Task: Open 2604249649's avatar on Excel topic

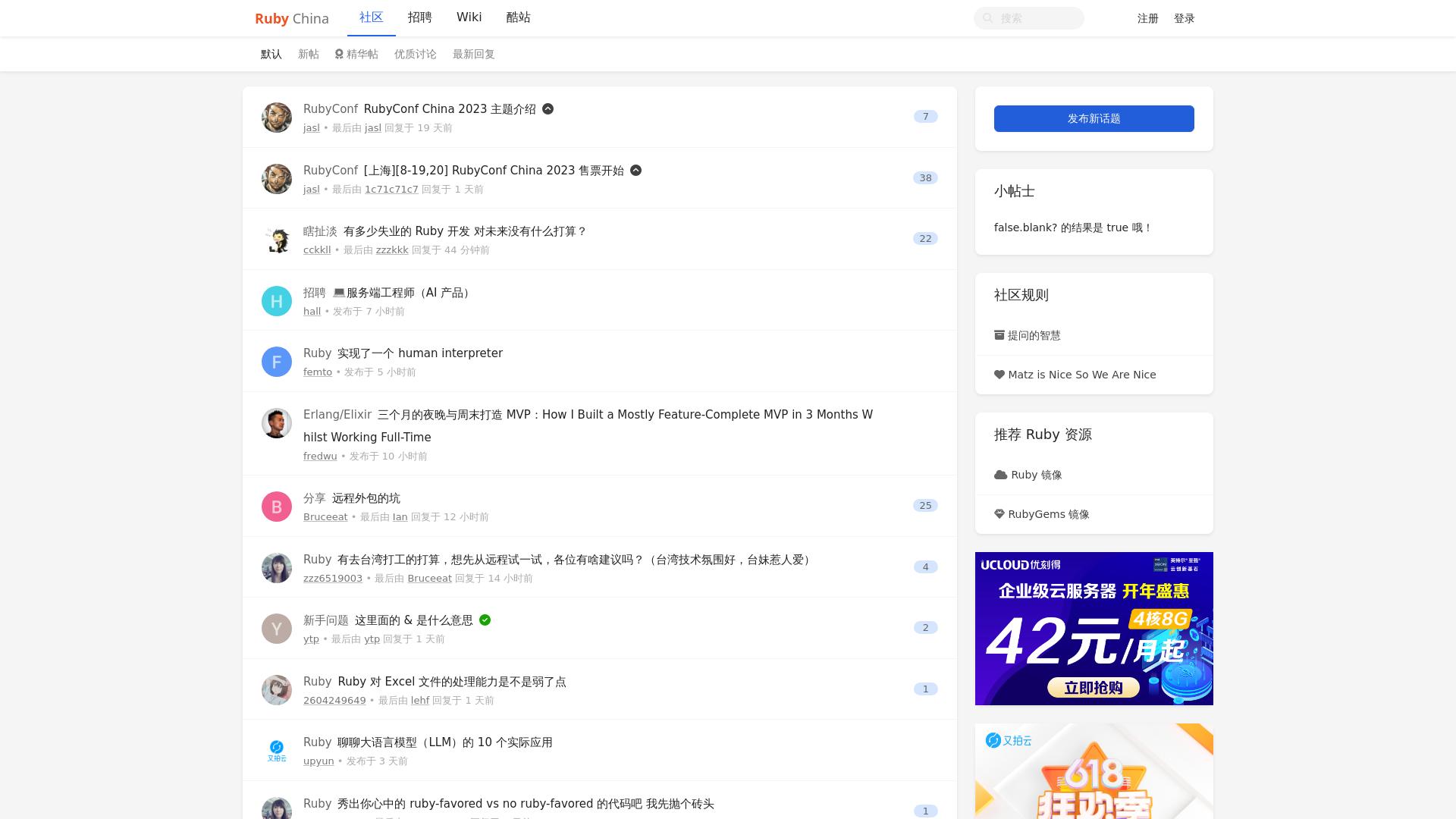Action: (277, 690)
